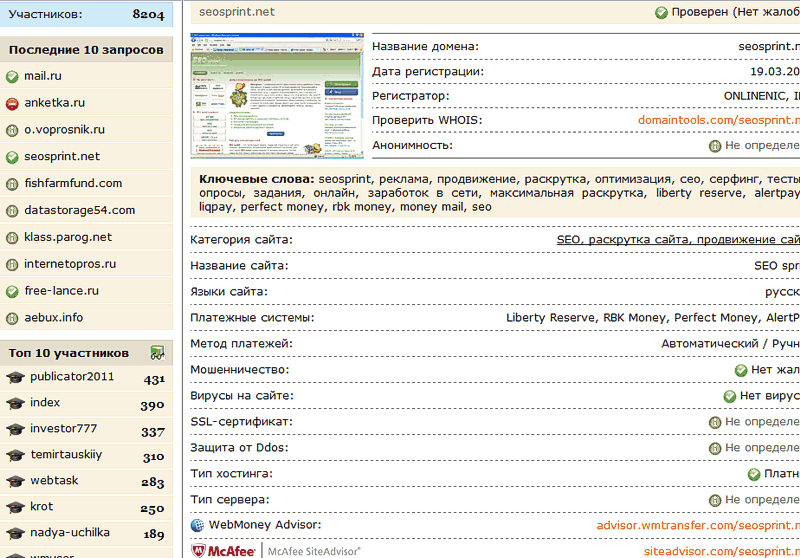This screenshot has width=800, height=558.
Task: Click graduation cap icon beside webtask
Action: 15,481
